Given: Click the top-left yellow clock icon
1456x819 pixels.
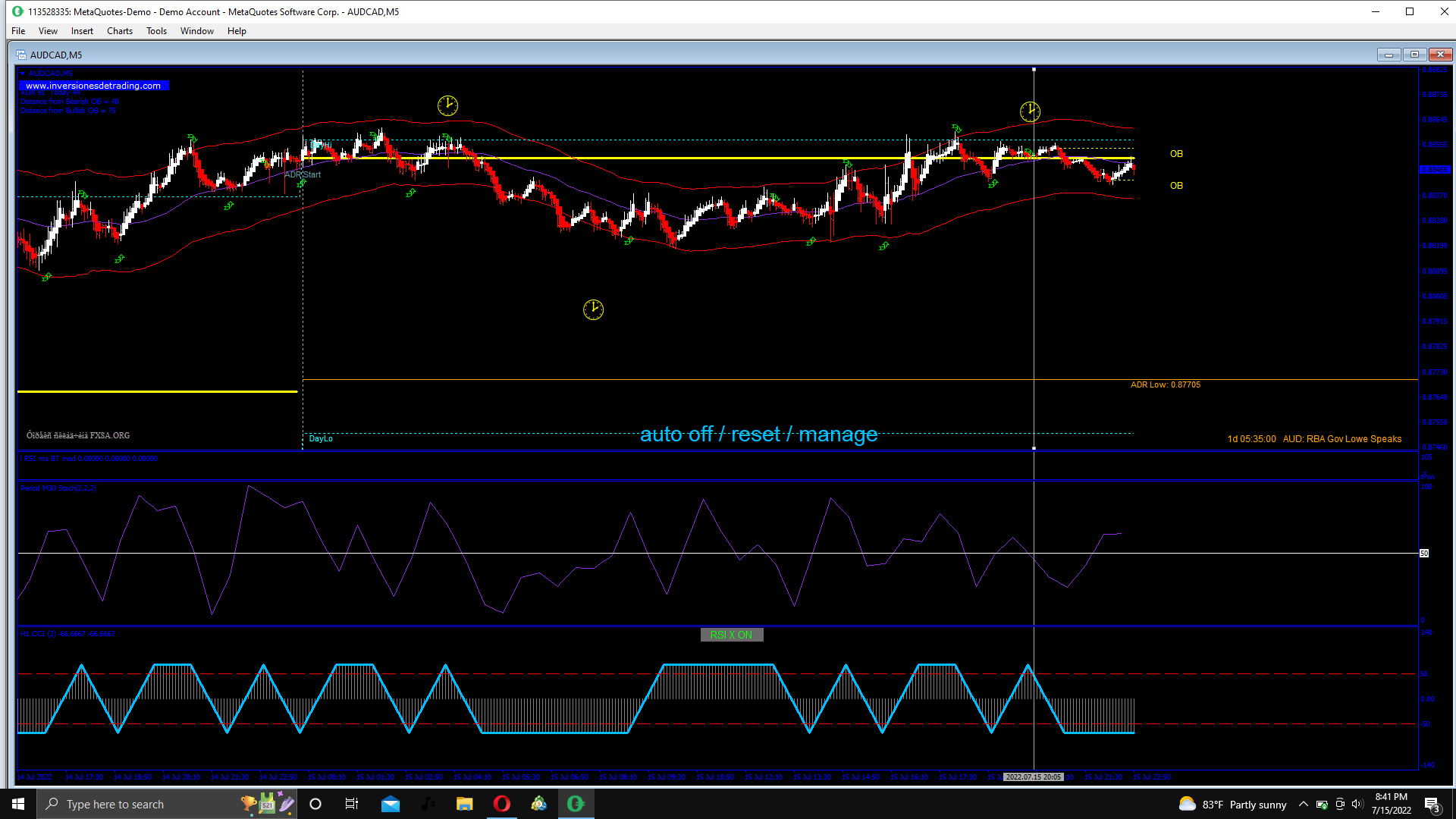Looking at the screenshot, I should coord(447,105).
